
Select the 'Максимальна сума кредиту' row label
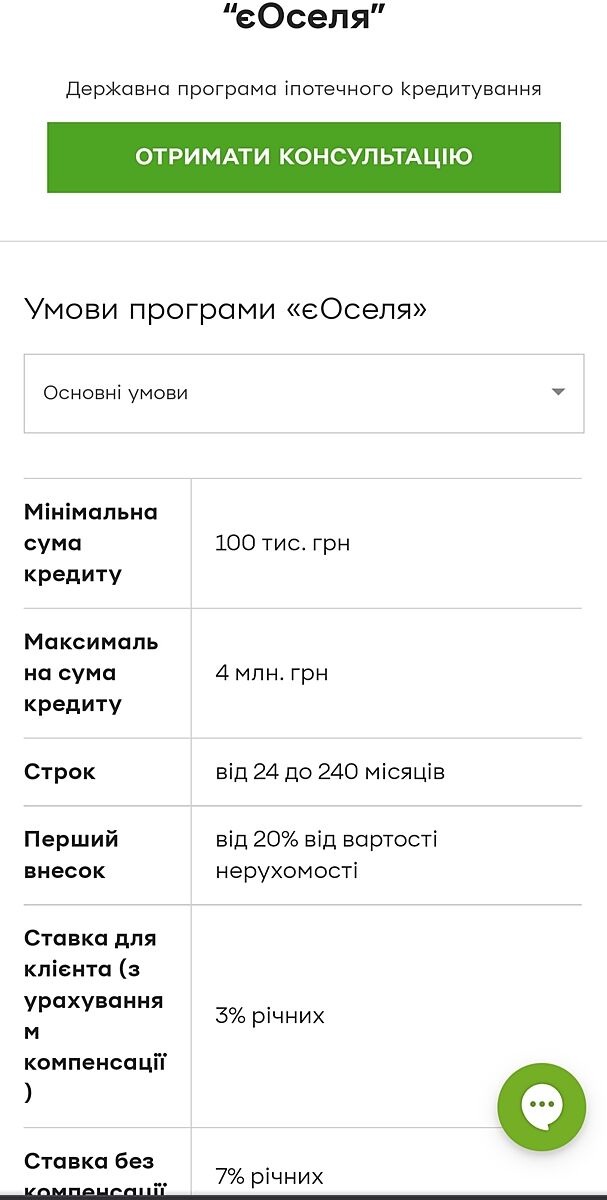[x=91, y=673]
